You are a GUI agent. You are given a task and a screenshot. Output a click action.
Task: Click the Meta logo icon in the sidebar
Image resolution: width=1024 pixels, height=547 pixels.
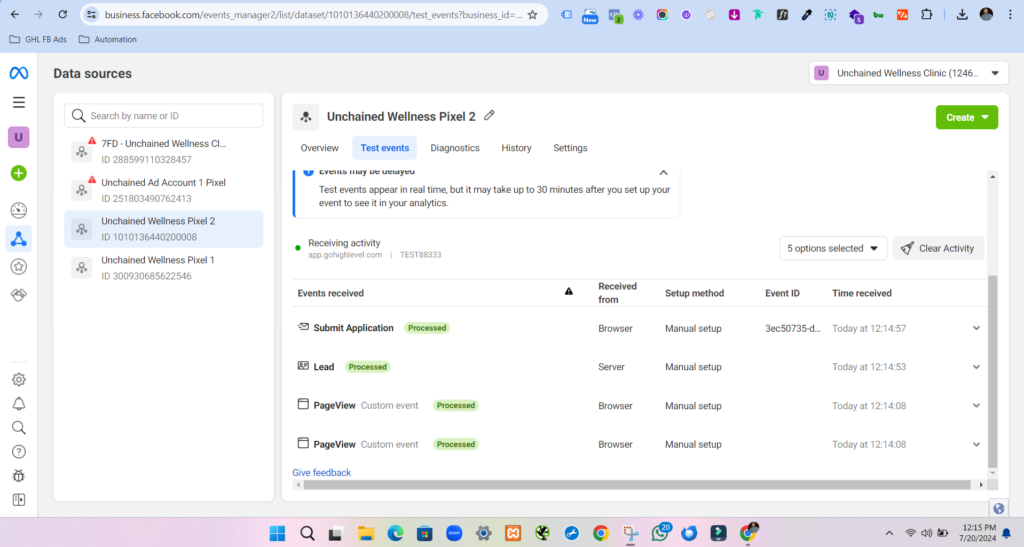click(x=19, y=73)
